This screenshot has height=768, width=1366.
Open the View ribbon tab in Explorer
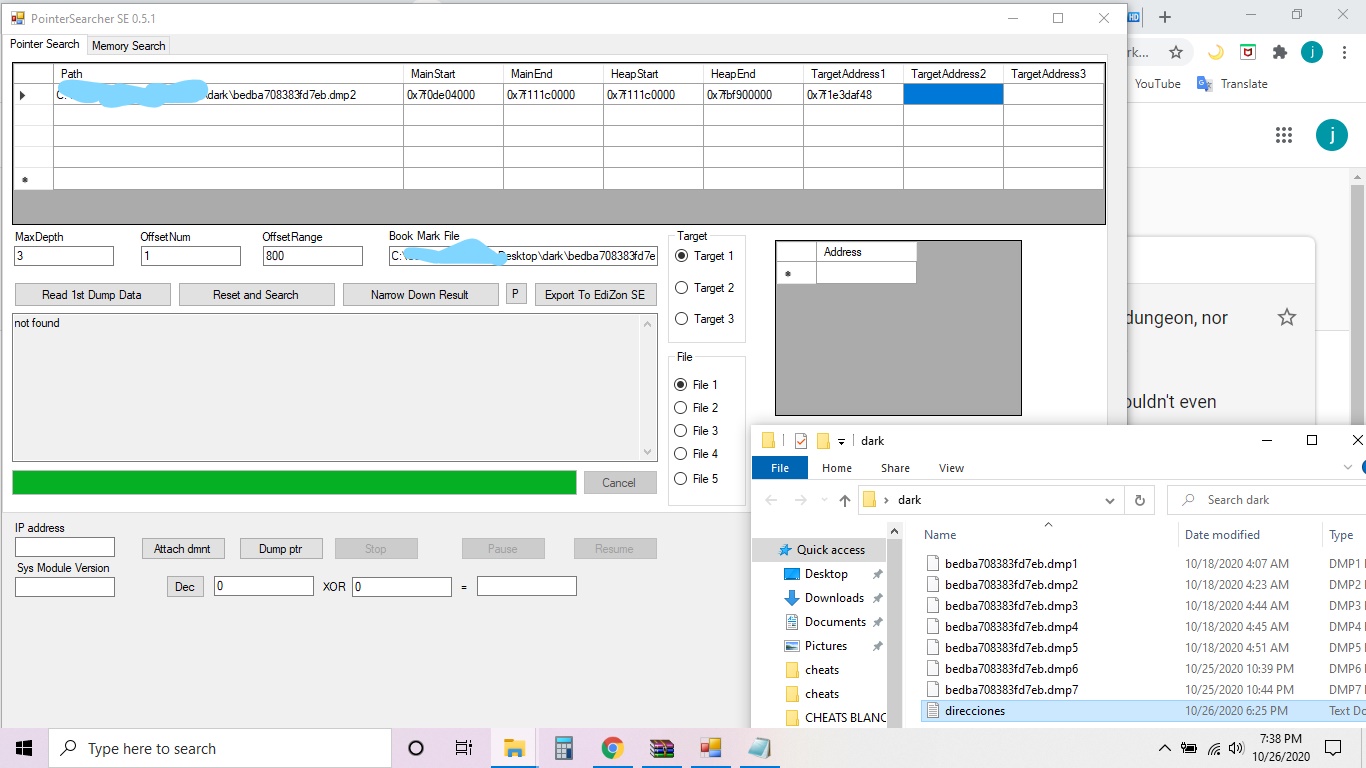(952, 468)
